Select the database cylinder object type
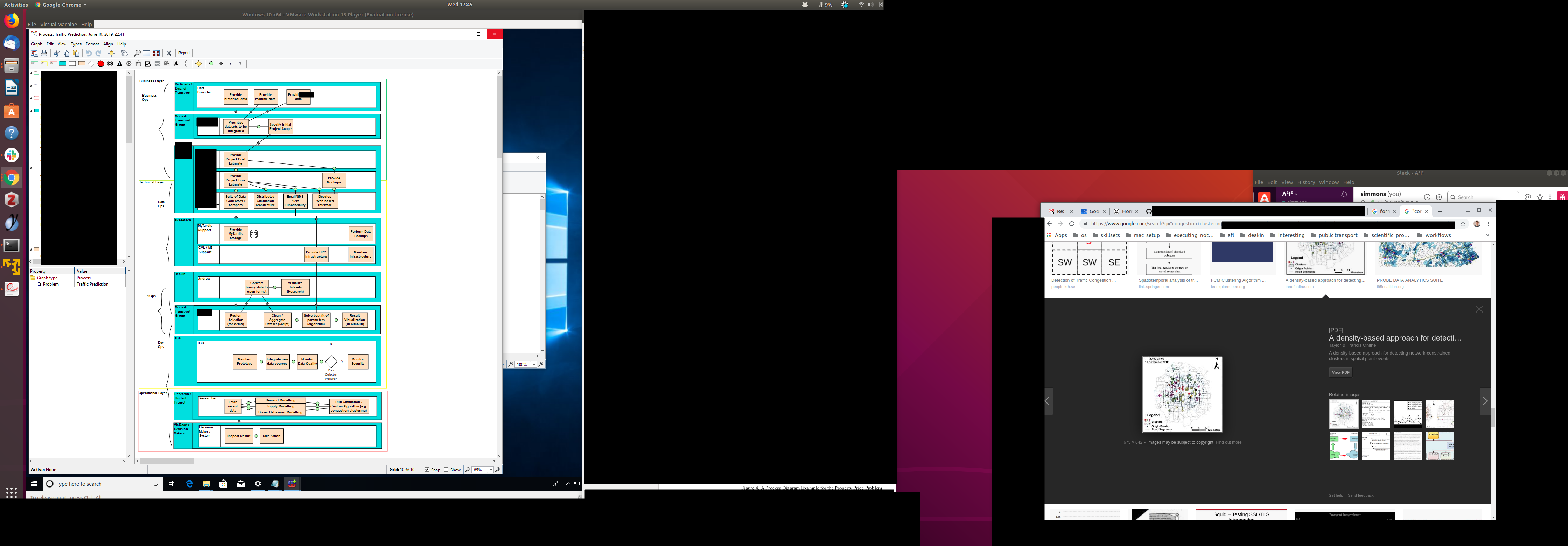Image resolution: width=1568 pixels, height=546 pixels. [138, 63]
